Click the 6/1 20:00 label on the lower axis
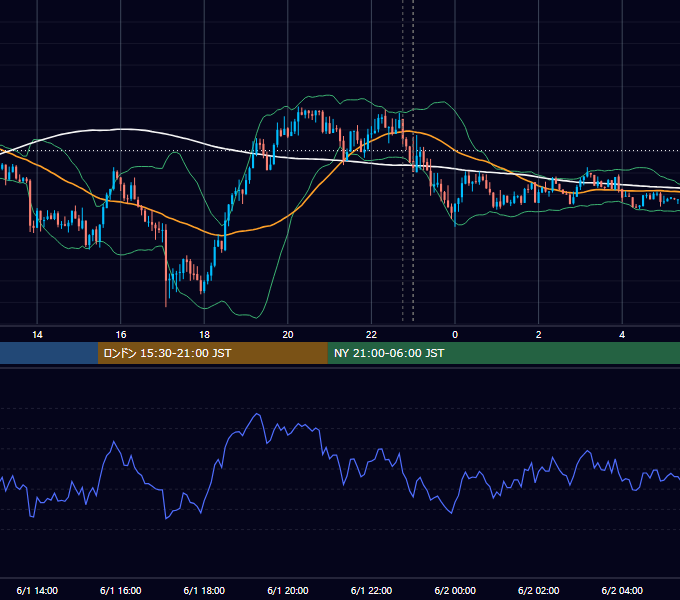This screenshot has height=600, width=680. [288, 590]
